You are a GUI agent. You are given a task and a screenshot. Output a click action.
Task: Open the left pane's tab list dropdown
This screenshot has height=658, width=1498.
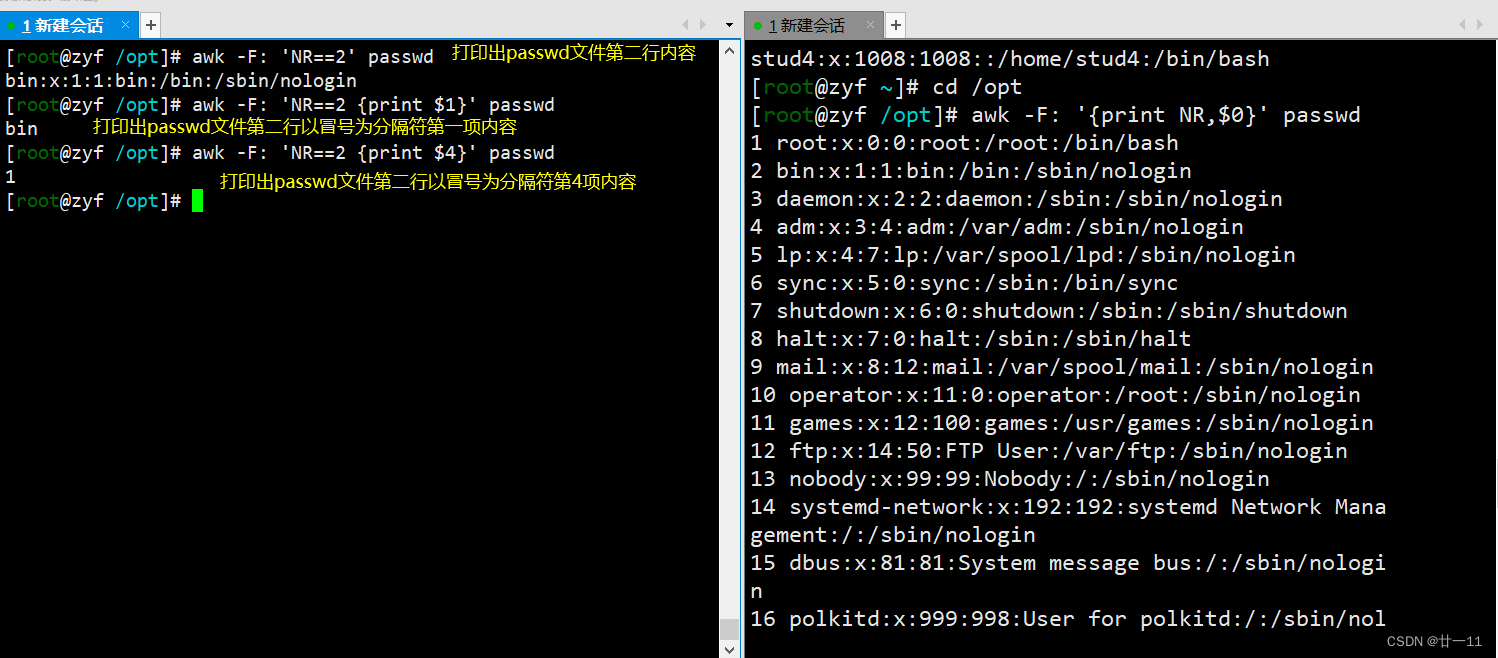(x=729, y=24)
